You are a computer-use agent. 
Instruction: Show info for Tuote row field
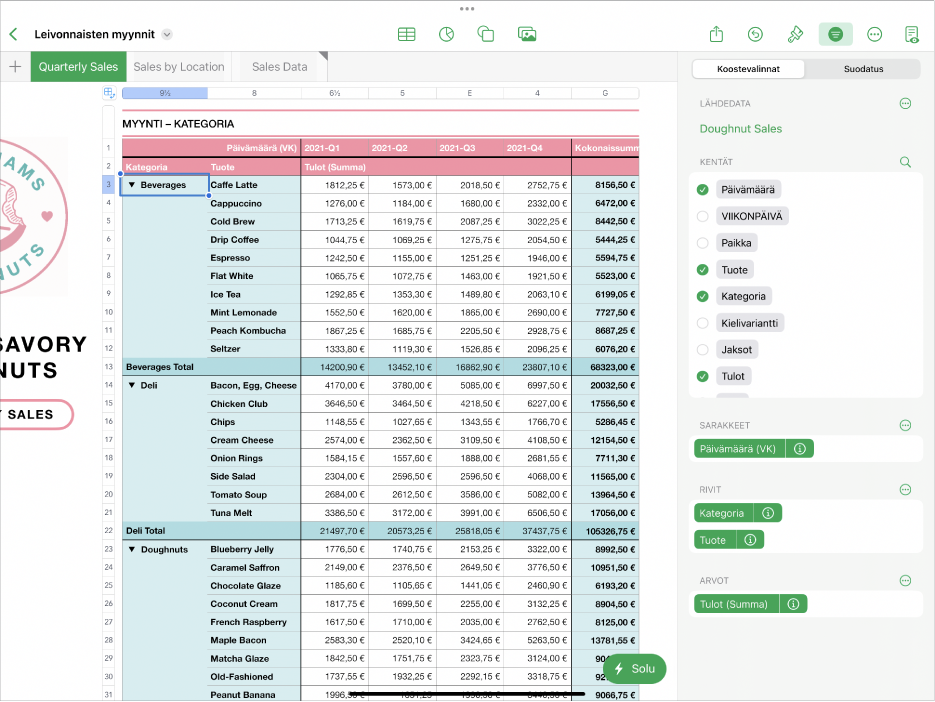tap(750, 540)
